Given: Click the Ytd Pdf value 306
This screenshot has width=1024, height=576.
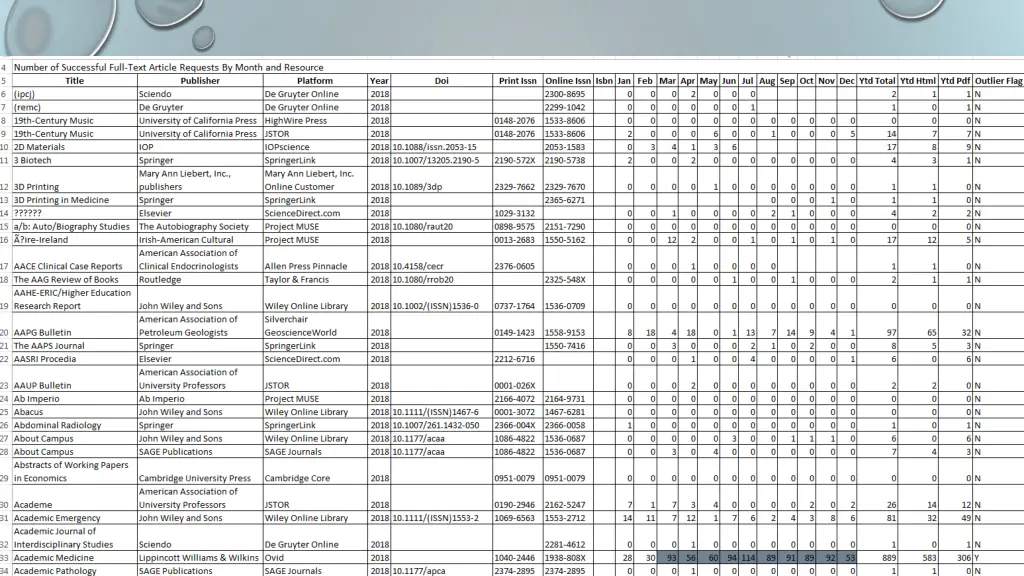Looking at the screenshot, I should pyautogui.click(x=955, y=558).
